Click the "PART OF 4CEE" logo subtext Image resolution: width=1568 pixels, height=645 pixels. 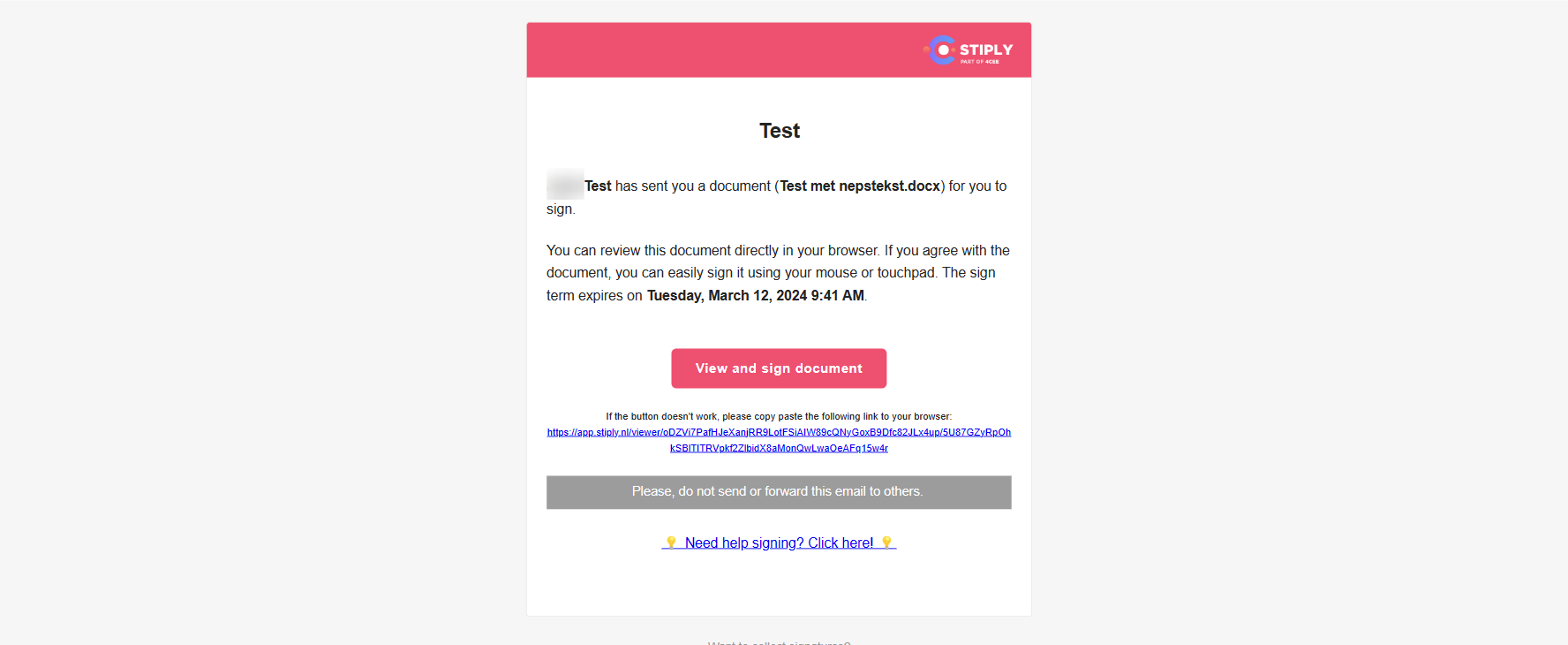980,62
